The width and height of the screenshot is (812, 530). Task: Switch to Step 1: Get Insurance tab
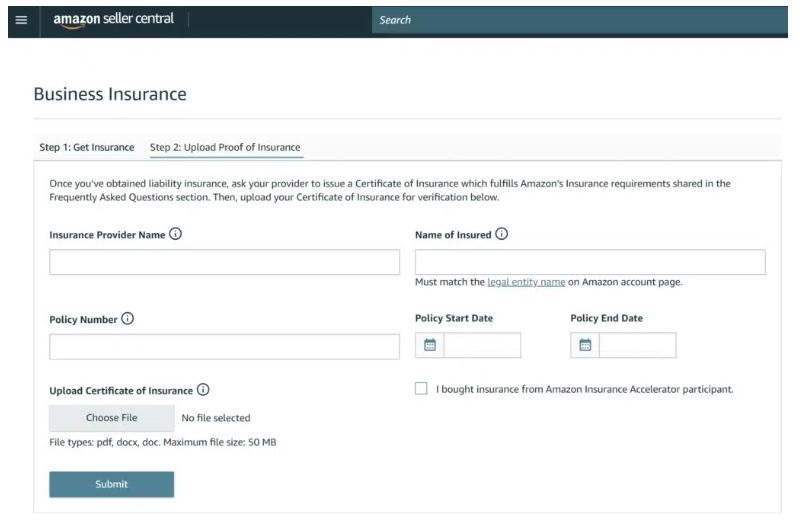[x=87, y=147]
